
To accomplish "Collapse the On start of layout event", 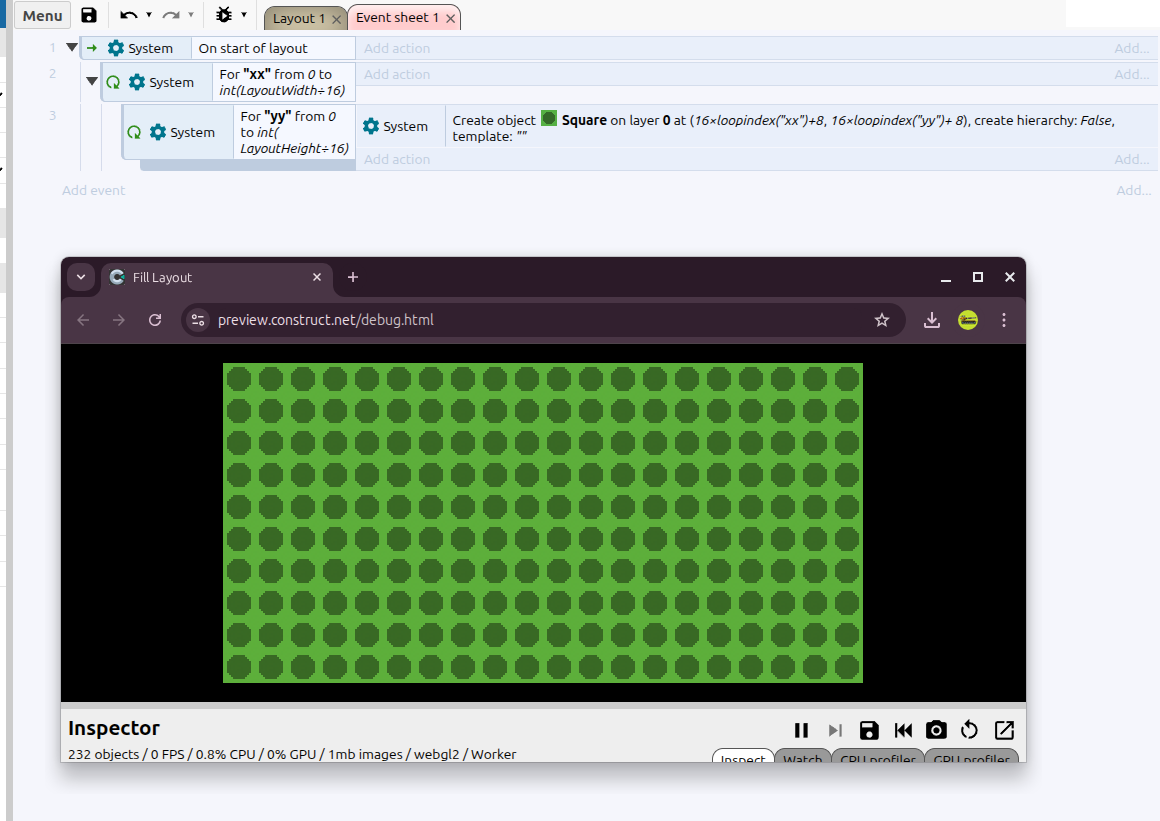I will tap(72, 47).
